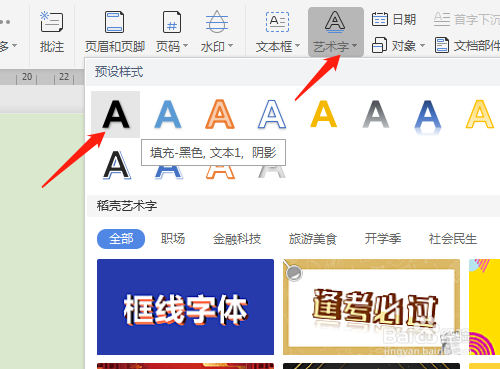Click the 文本框 text box icon
Viewport: 500px width, 369px height.
277,22
